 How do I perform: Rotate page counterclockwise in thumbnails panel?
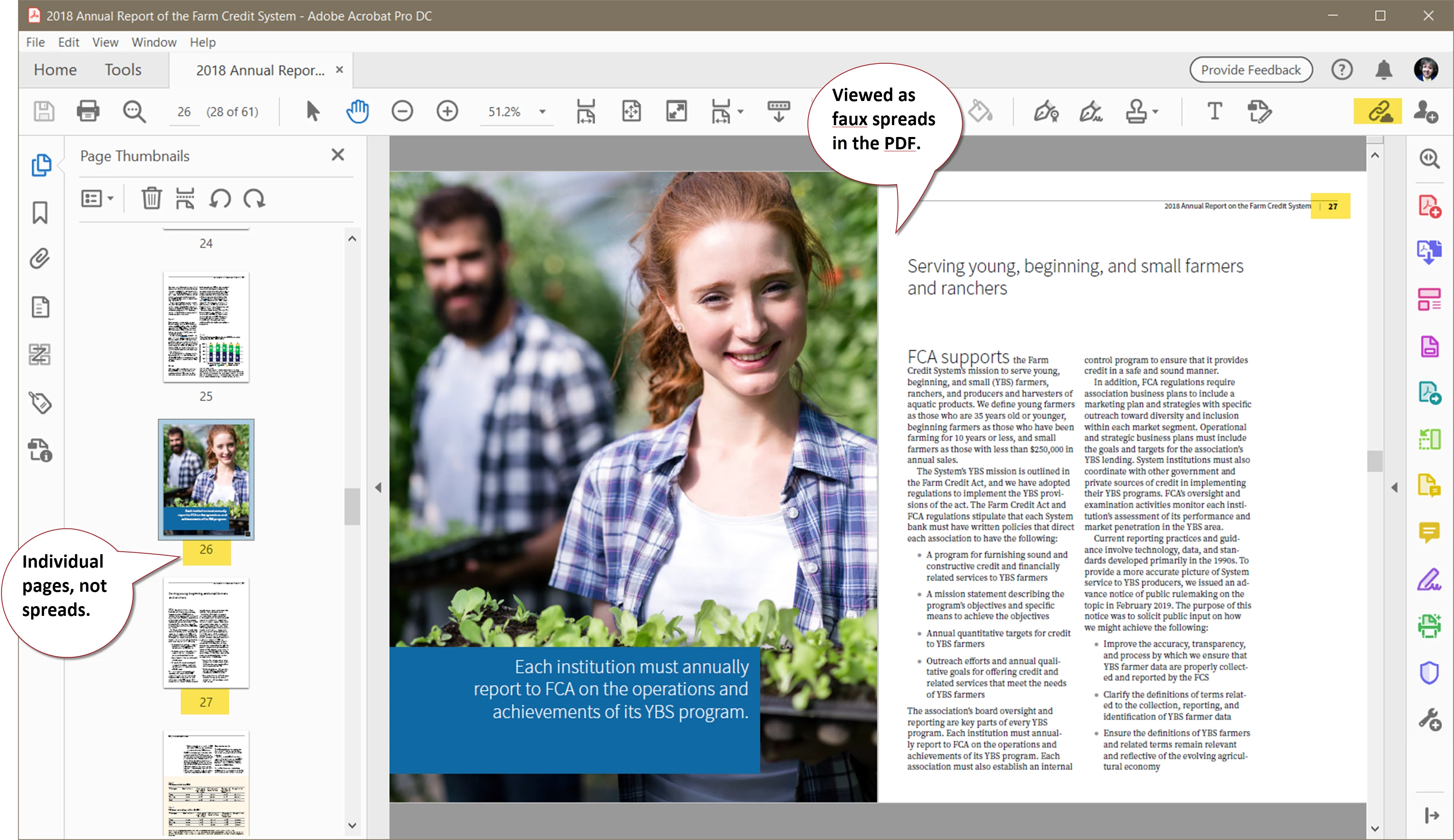click(221, 198)
